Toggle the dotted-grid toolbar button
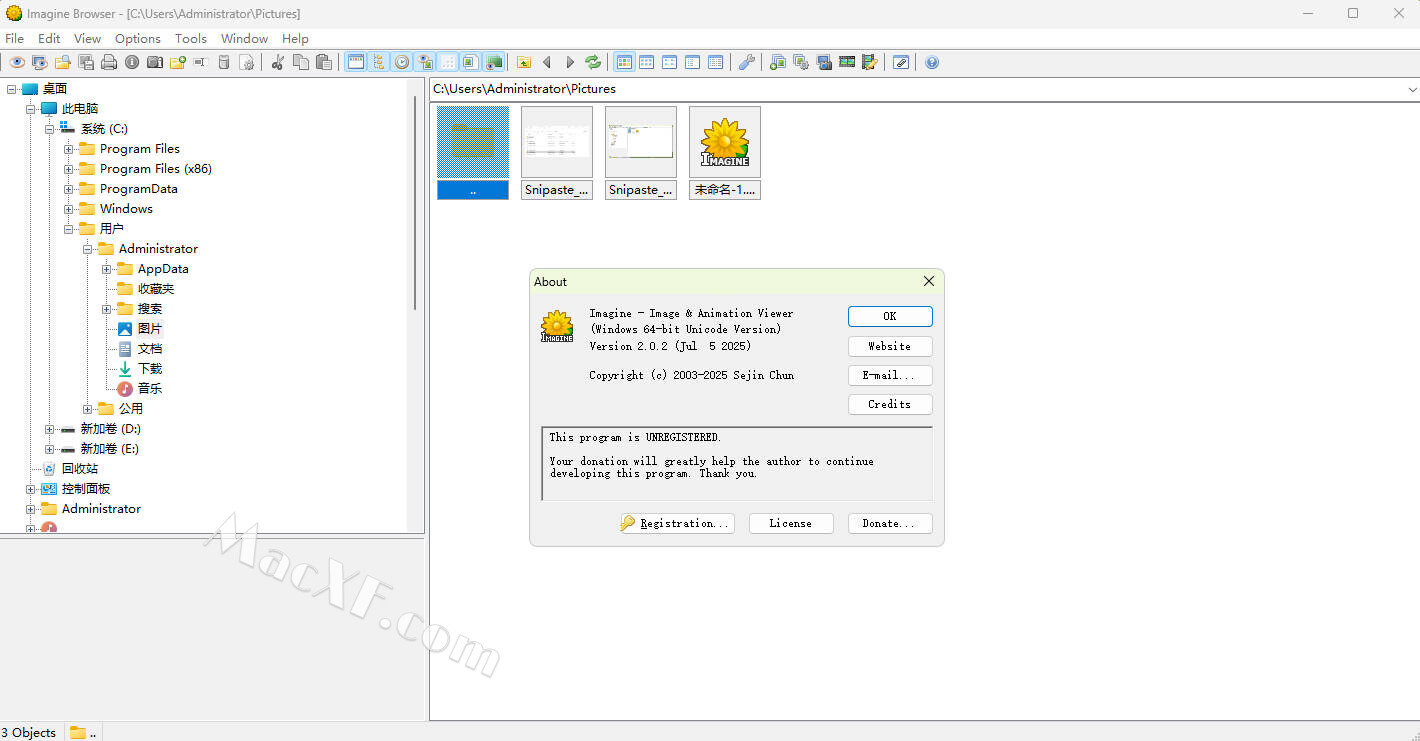Image resolution: width=1420 pixels, height=741 pixels. (448, 62)
